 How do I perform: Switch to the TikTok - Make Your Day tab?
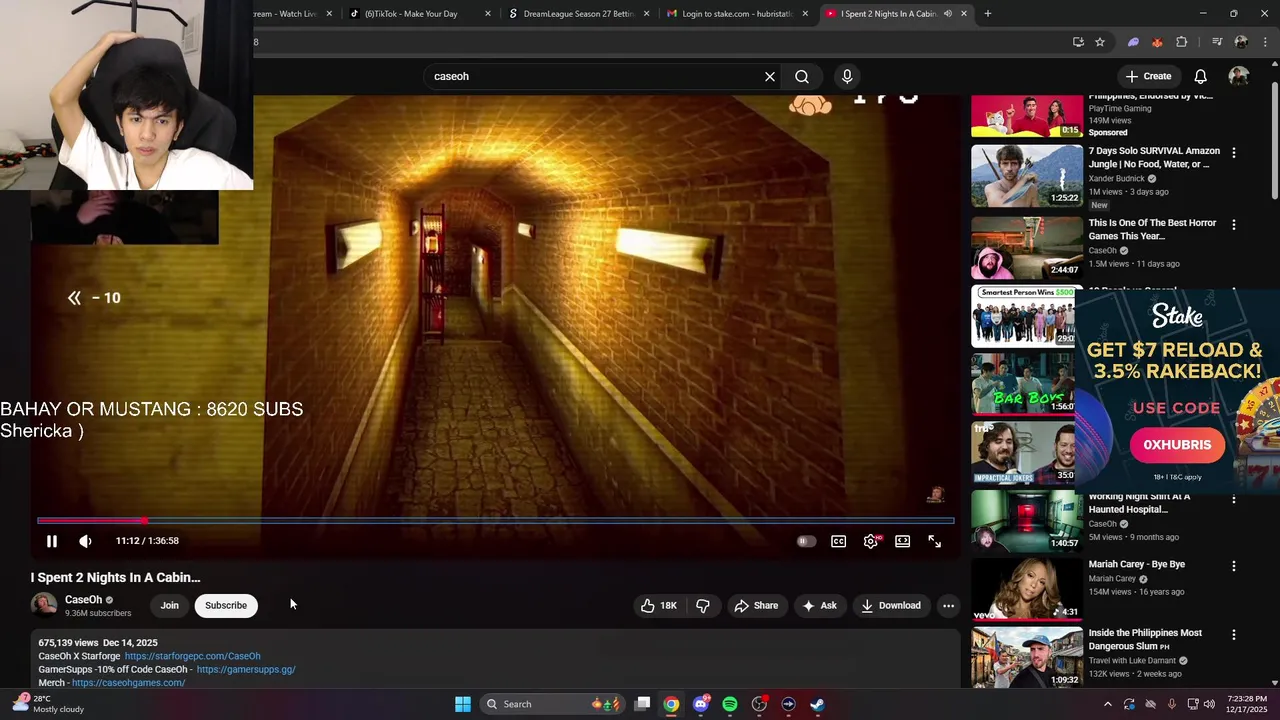click(411, 14)
